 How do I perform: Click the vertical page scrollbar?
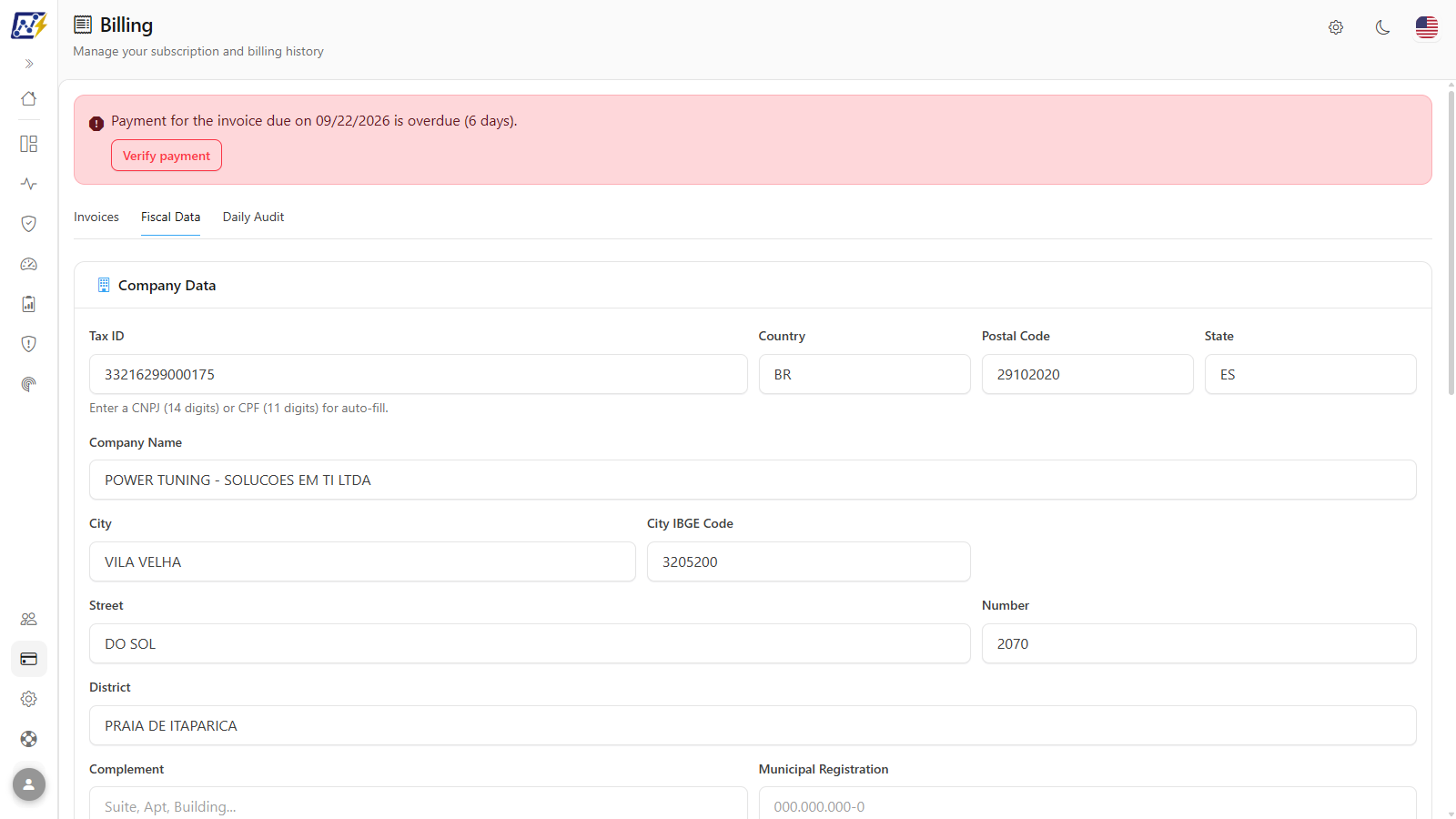(x=1451, y=243)
